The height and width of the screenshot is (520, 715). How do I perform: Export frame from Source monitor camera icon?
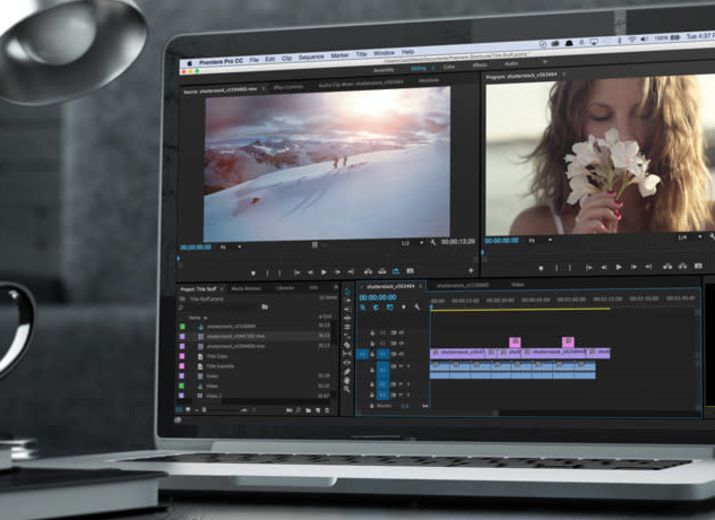click(410, 271)
